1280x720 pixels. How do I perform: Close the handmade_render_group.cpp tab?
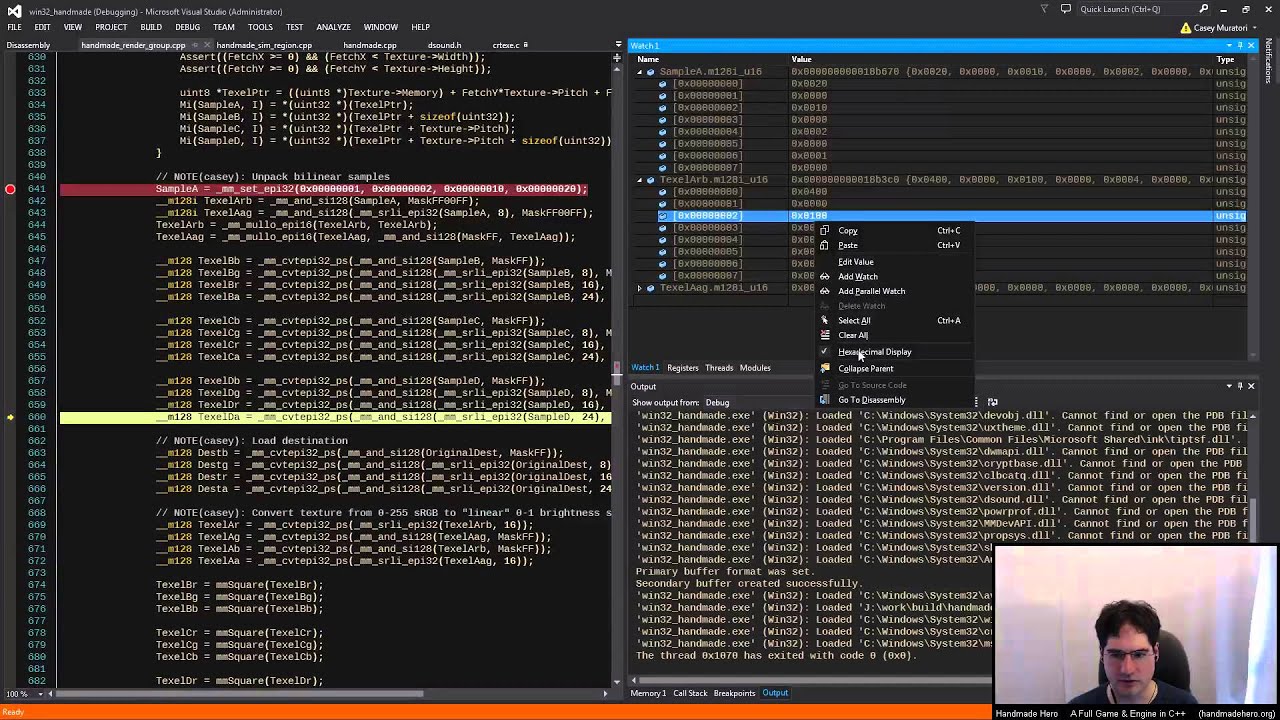click(206, 45)
